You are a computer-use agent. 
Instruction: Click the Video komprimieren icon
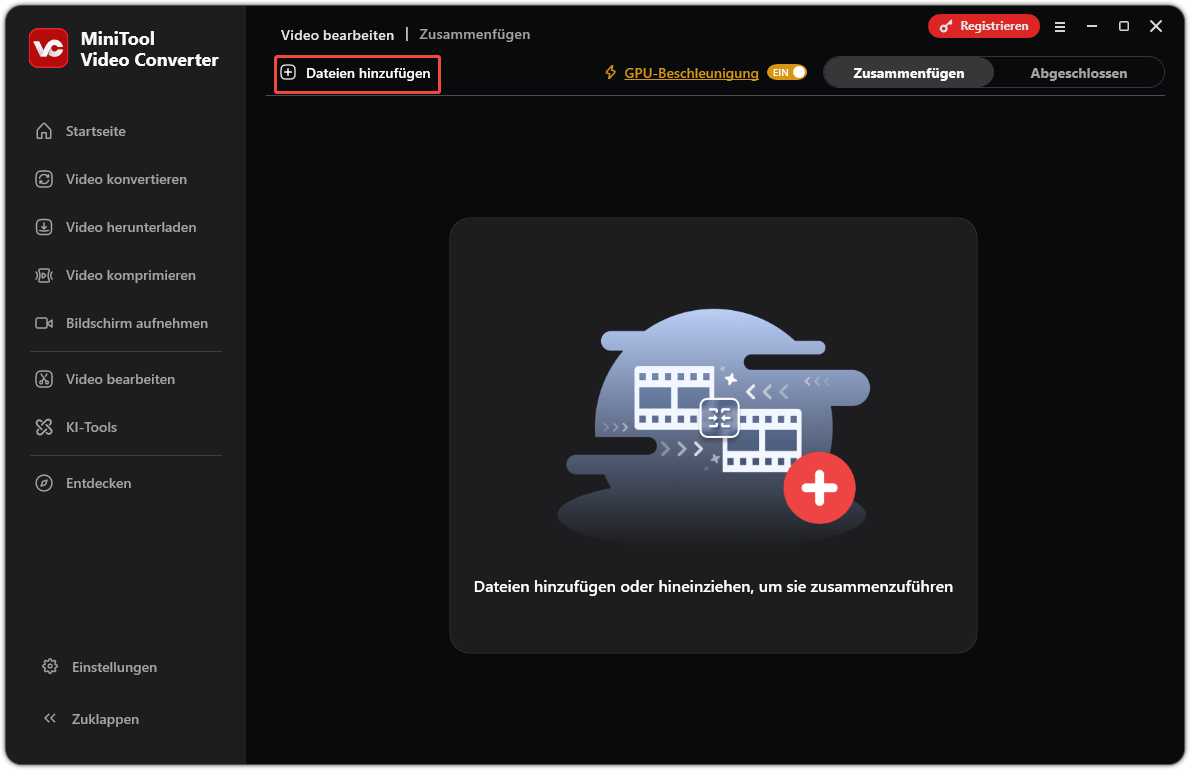click(x=44, y=275)
